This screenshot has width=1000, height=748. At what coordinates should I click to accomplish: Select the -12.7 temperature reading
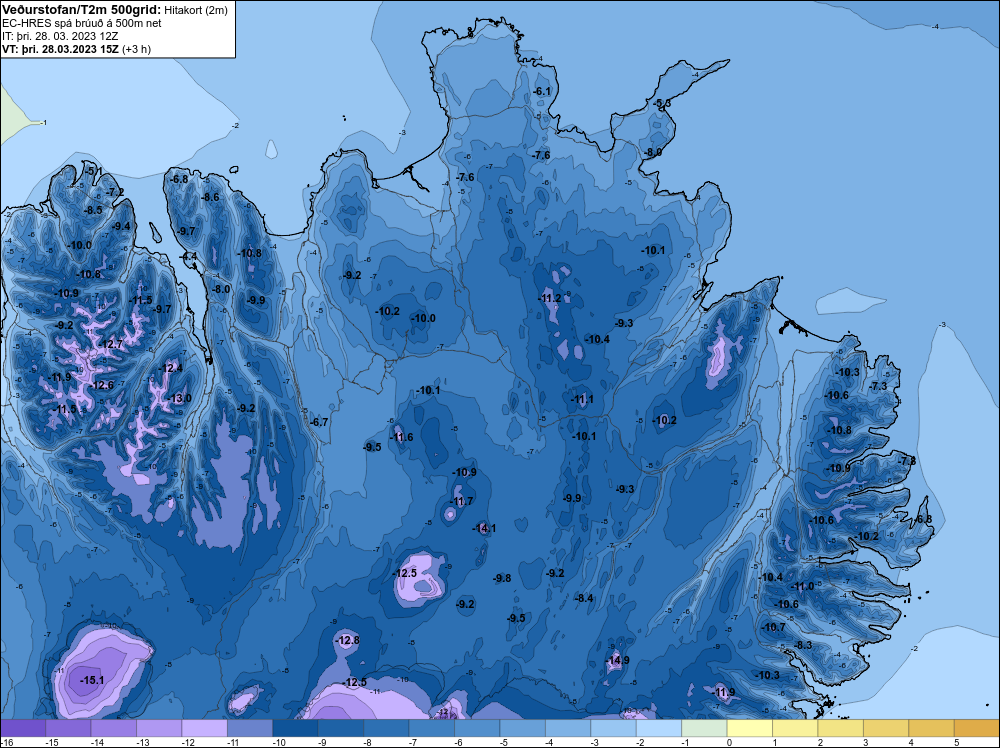click(x=111, y=344)
